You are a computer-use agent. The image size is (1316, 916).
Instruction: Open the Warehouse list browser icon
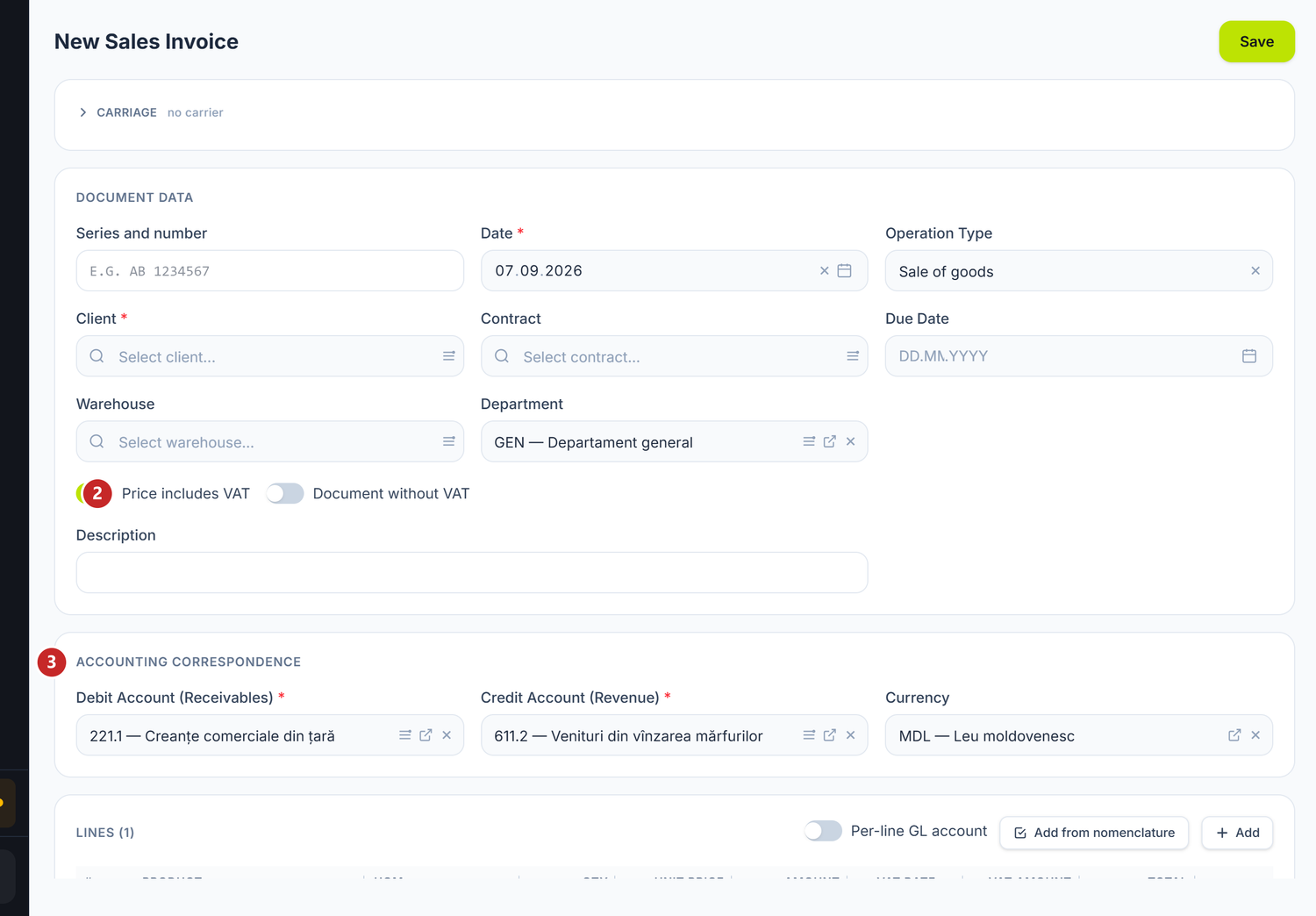(448, 441)
